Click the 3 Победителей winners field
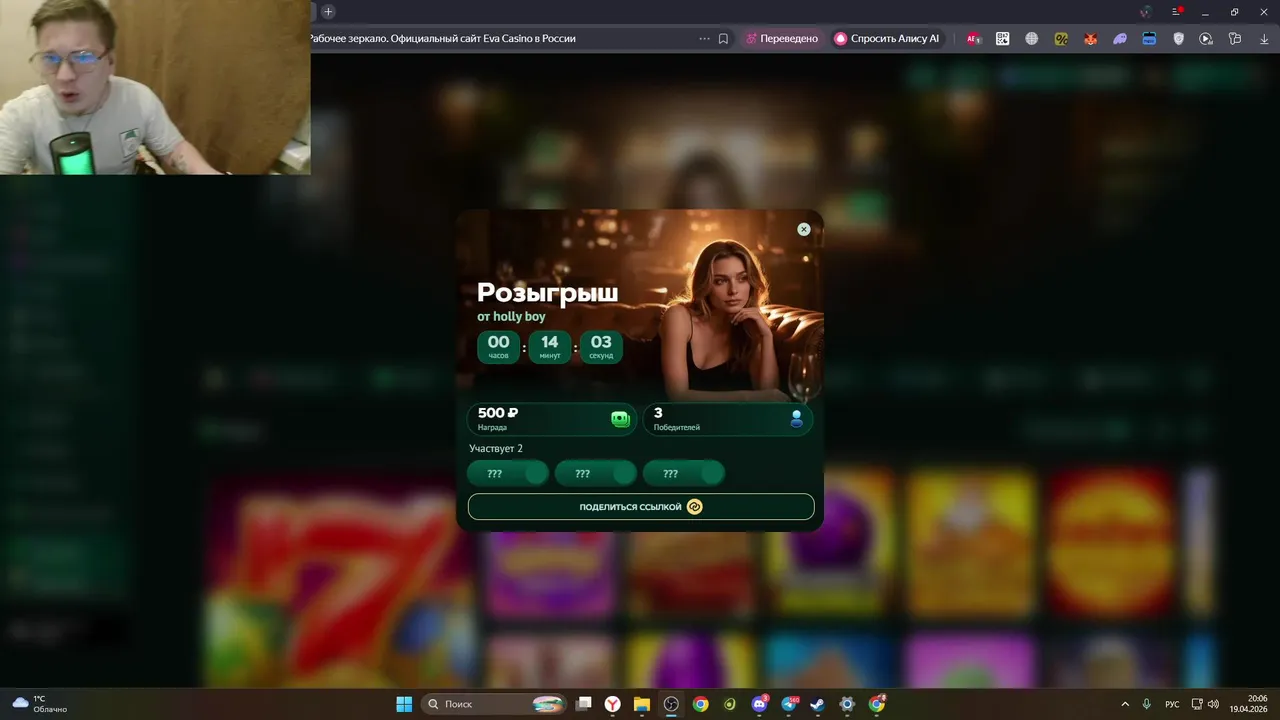Screen dimensions: 1280x720 click(x=728, y=419)
